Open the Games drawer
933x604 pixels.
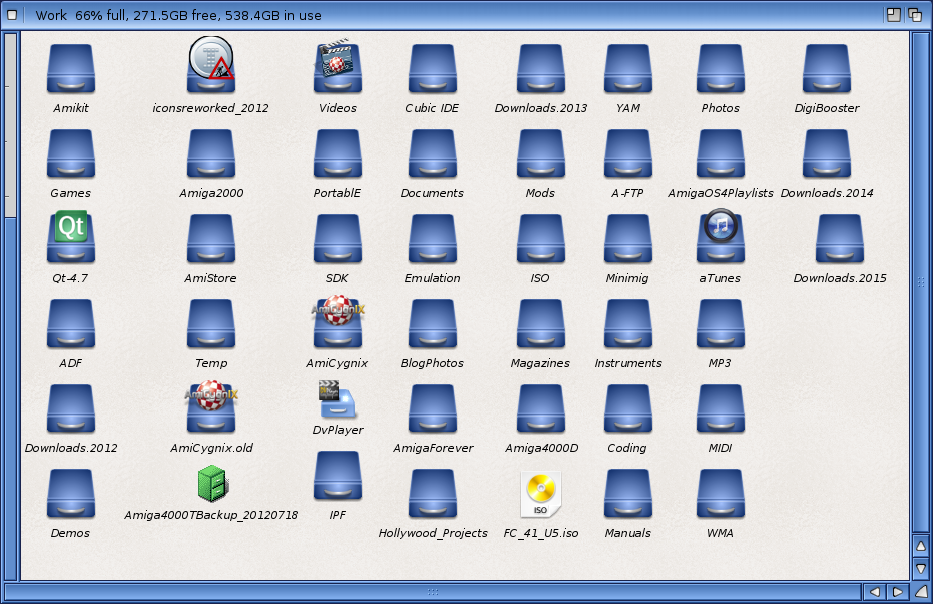71,154
